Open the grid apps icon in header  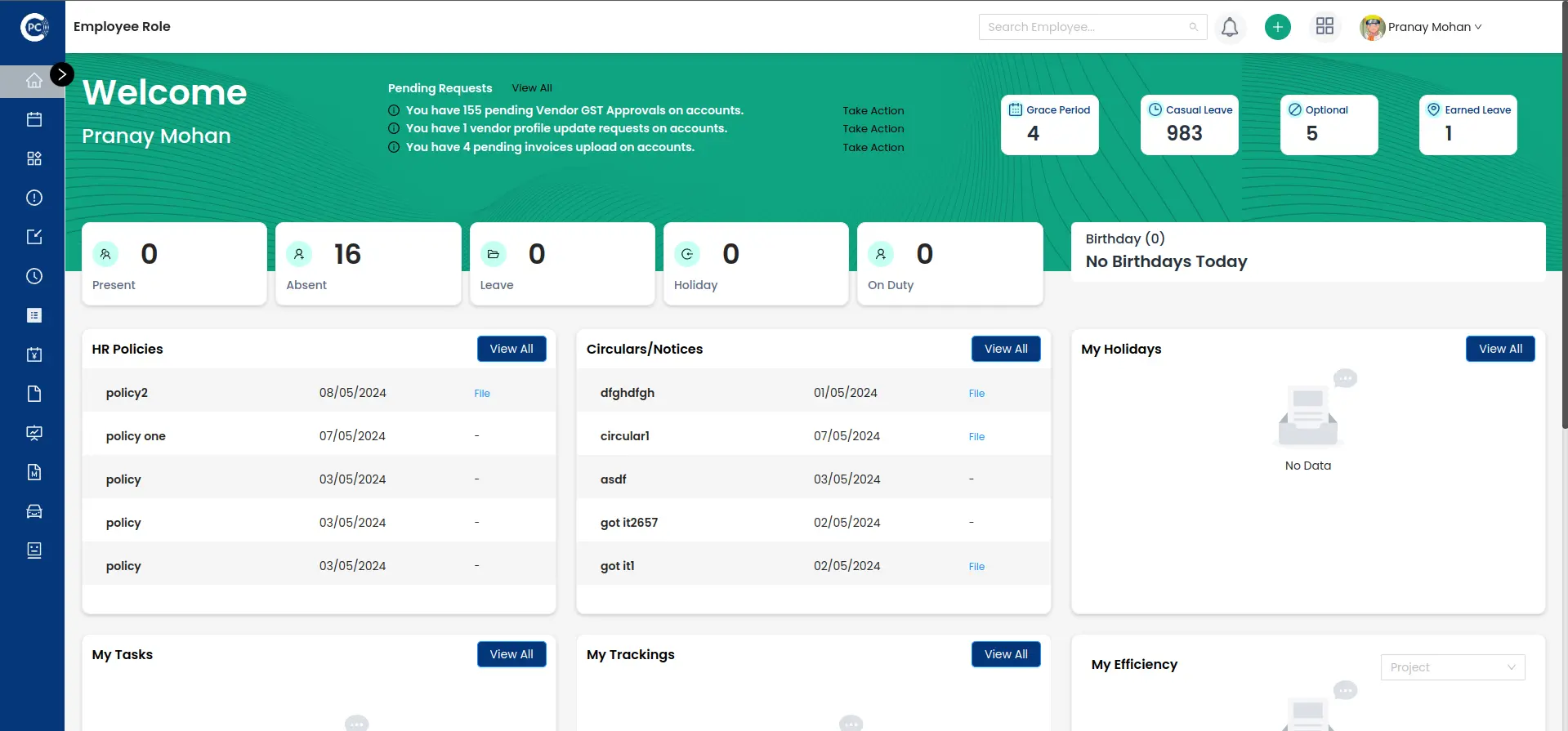pyautogui.click(x=1325, y=27)
